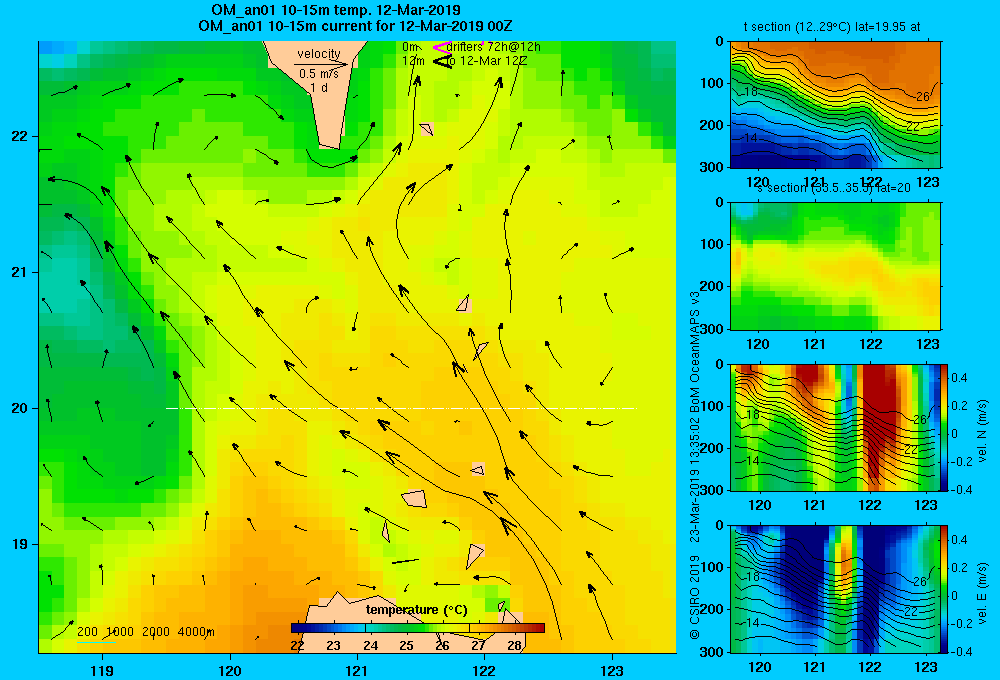Click 's section (33.5..35.5) lat=20' heading
The height and width of the screenshot is (680, 1000).
(833, 188)
